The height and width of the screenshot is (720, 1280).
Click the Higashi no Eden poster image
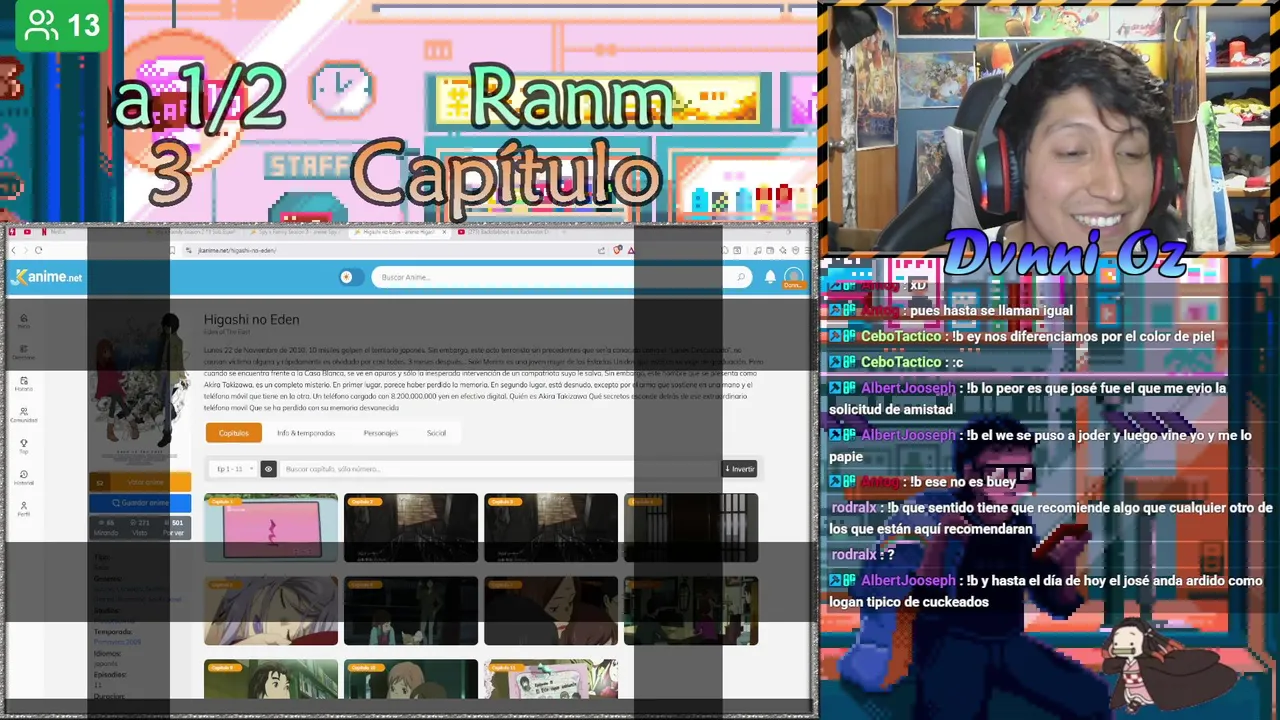tap(140, 389)
